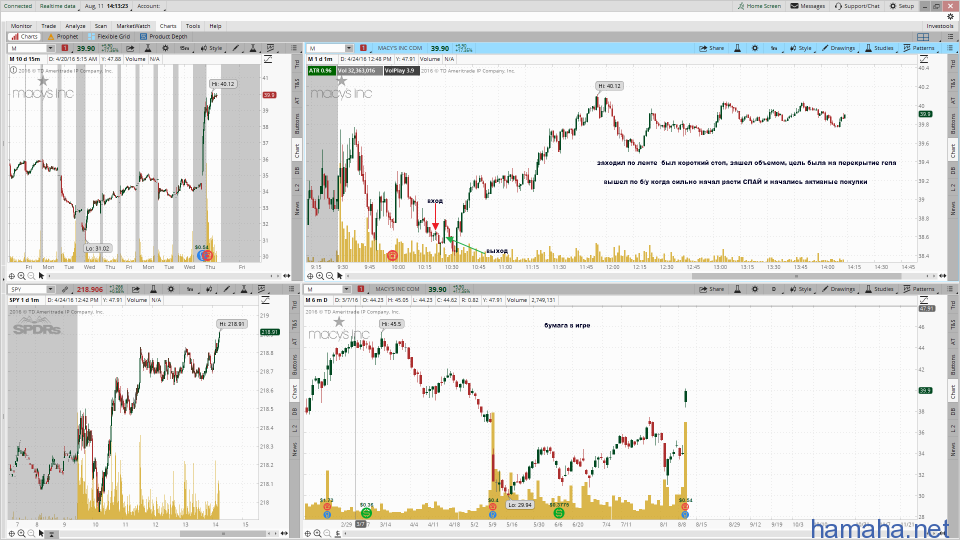The image size is (960, 540).
Task: Expand symbol dropdown in top-right chart
Action: (349, 48)
